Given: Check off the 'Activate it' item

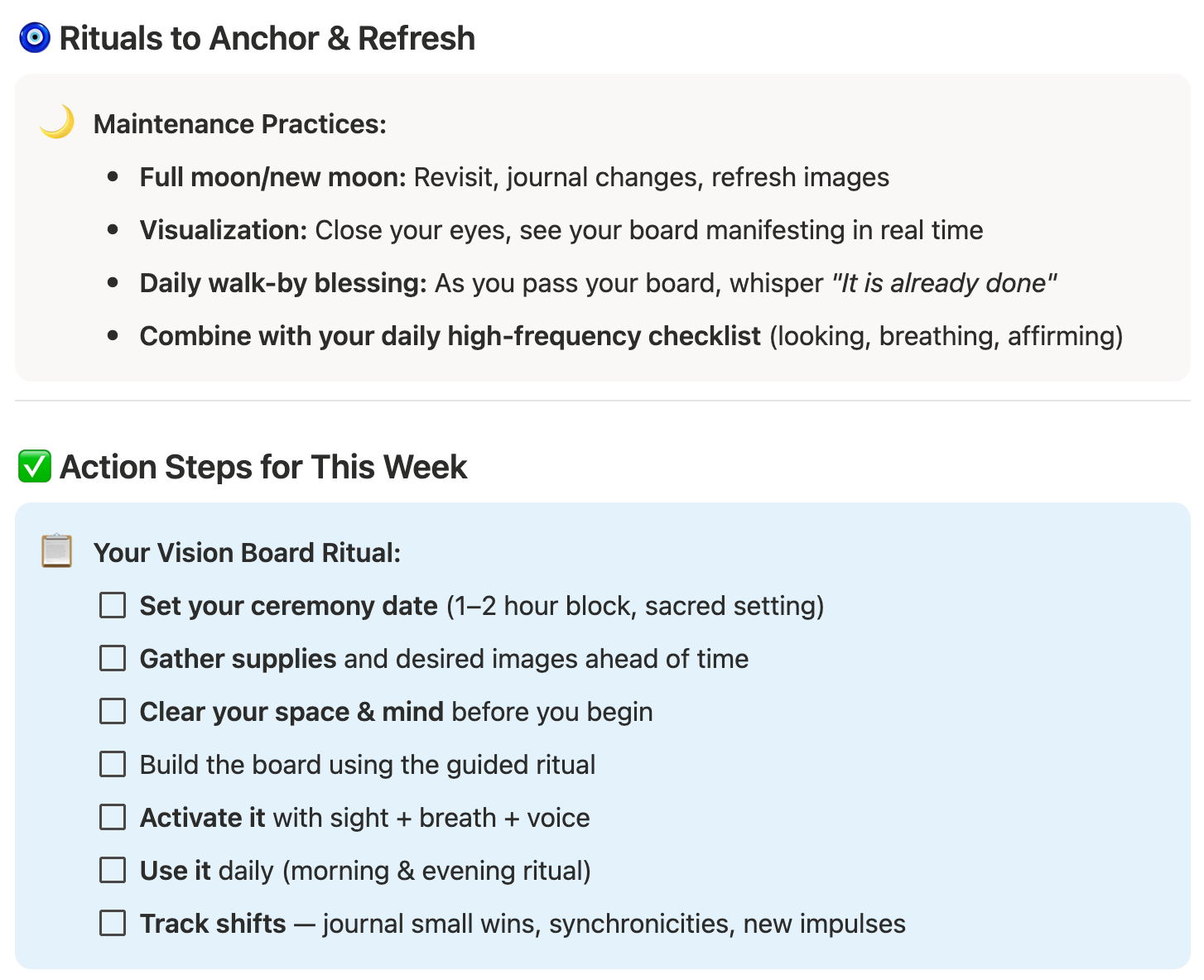Looking at the screenshot, I should [x=113, y=817].
